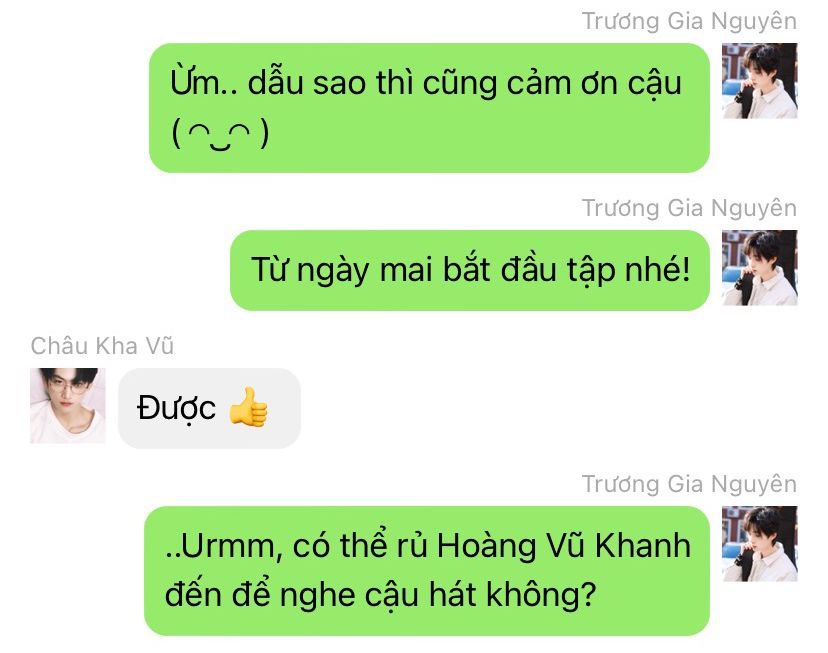Select the '..Urmm, có thể rủ Hoàng Vũ Khanh' bubble
Image resolution: width=828 pixels, height=653 pixels.
pos(427,571)
